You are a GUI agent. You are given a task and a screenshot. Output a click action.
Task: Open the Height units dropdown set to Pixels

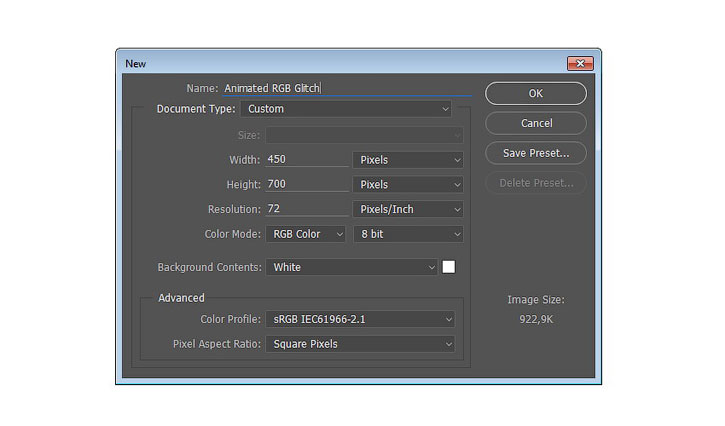[x=408, y=185]
